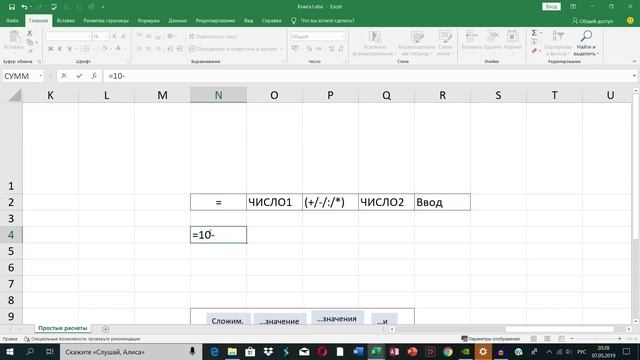Image resolution: width=640 pixels, height=360 pixels.
Task: Activate the microphone in Alice search box
Action: [192, 351]
